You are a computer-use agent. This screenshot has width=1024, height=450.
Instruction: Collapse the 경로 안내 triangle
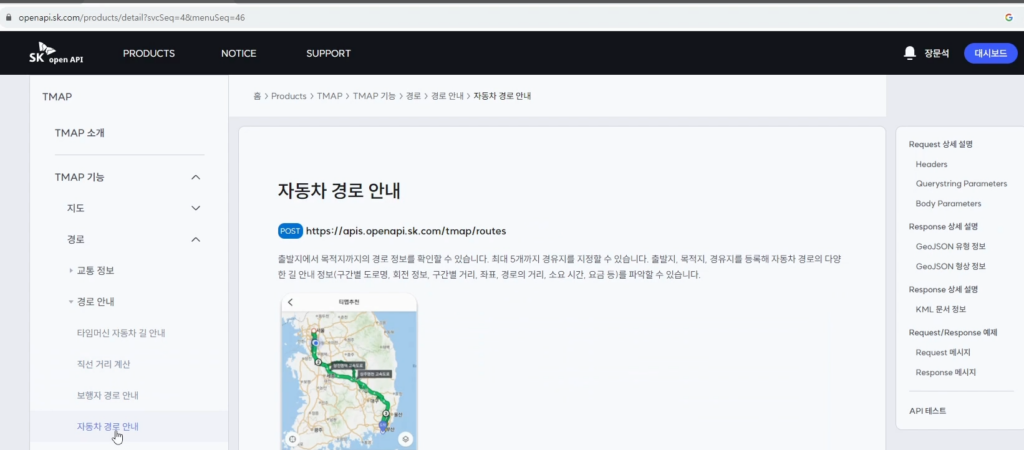pyautogui.click(x=71, y=302)
